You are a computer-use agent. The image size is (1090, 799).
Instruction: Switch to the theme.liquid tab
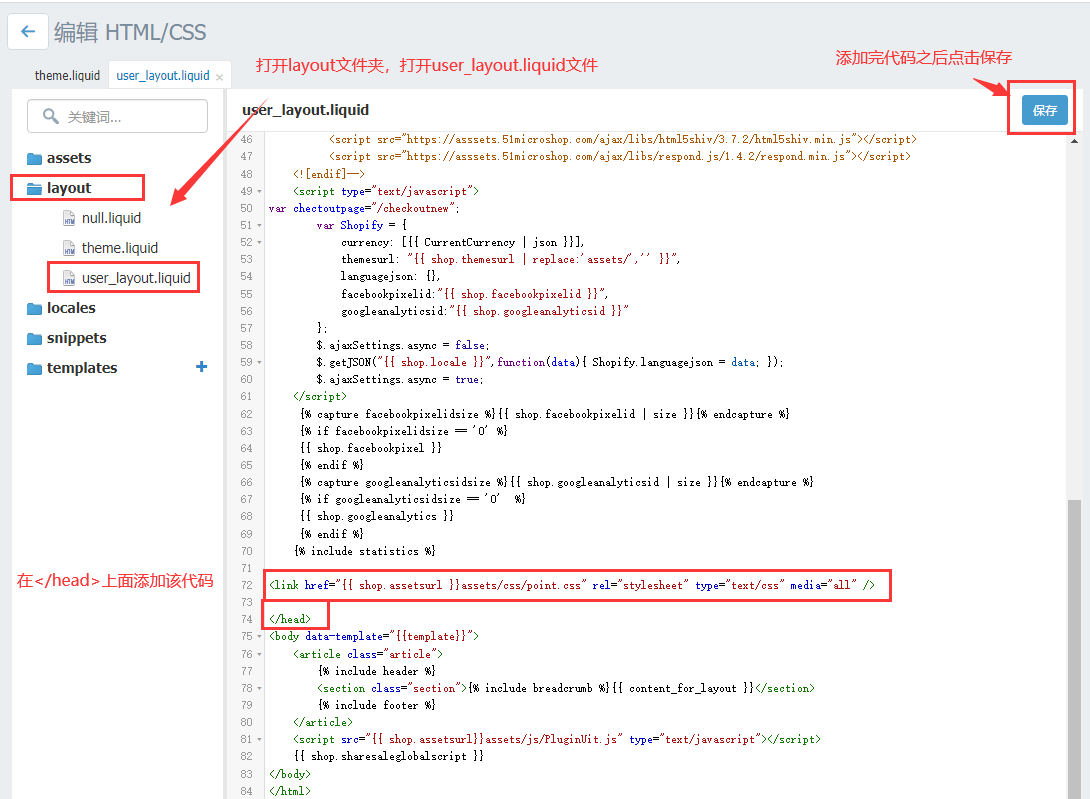click(67, 75)
